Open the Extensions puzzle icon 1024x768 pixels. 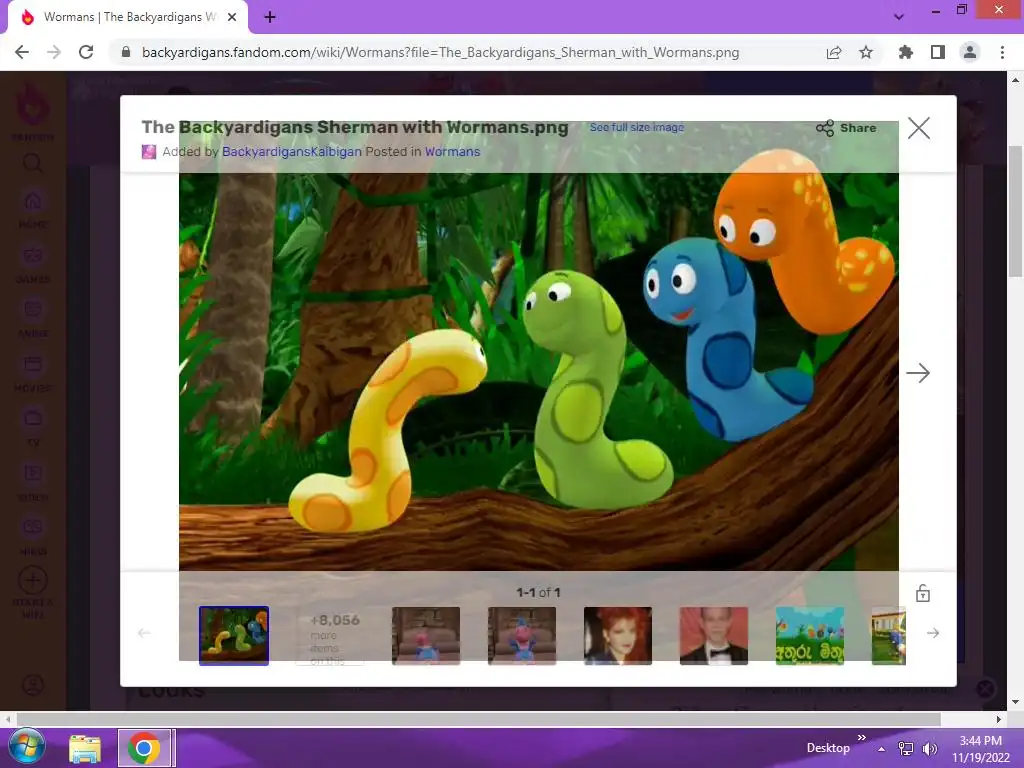[x=905, y=52]
